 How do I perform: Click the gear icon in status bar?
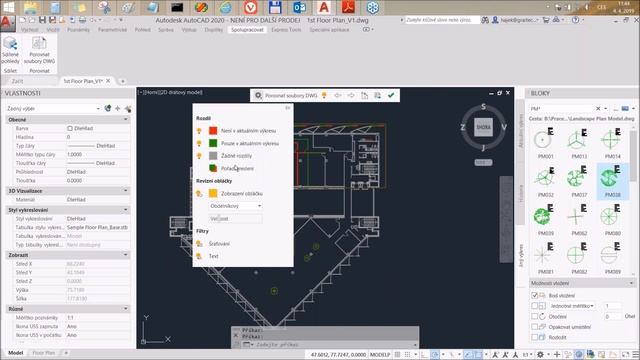click(x=540, y=355)
